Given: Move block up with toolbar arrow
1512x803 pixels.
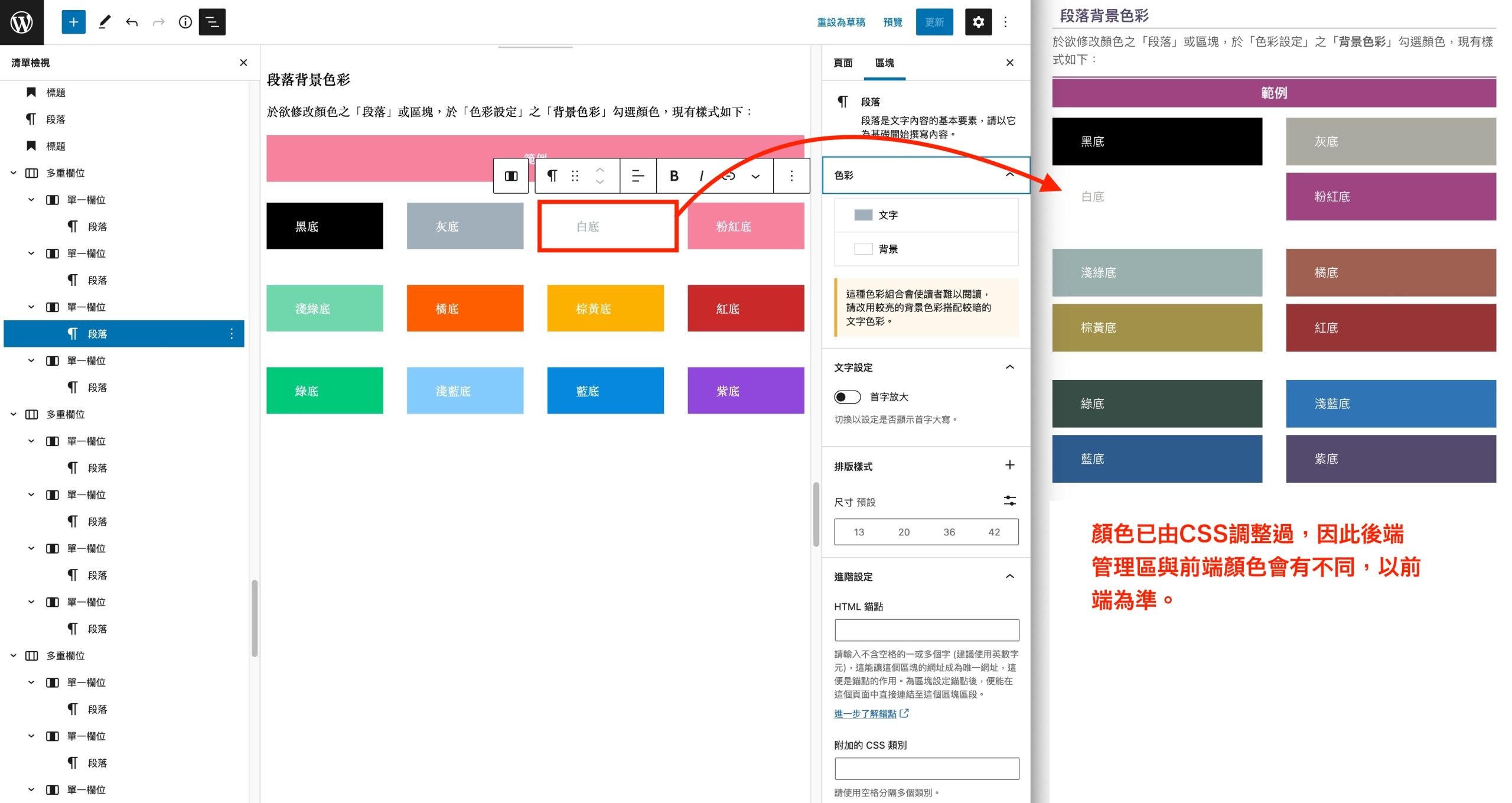Looking at the screenshot, I should pyautogui.click(x=600, y=170).
